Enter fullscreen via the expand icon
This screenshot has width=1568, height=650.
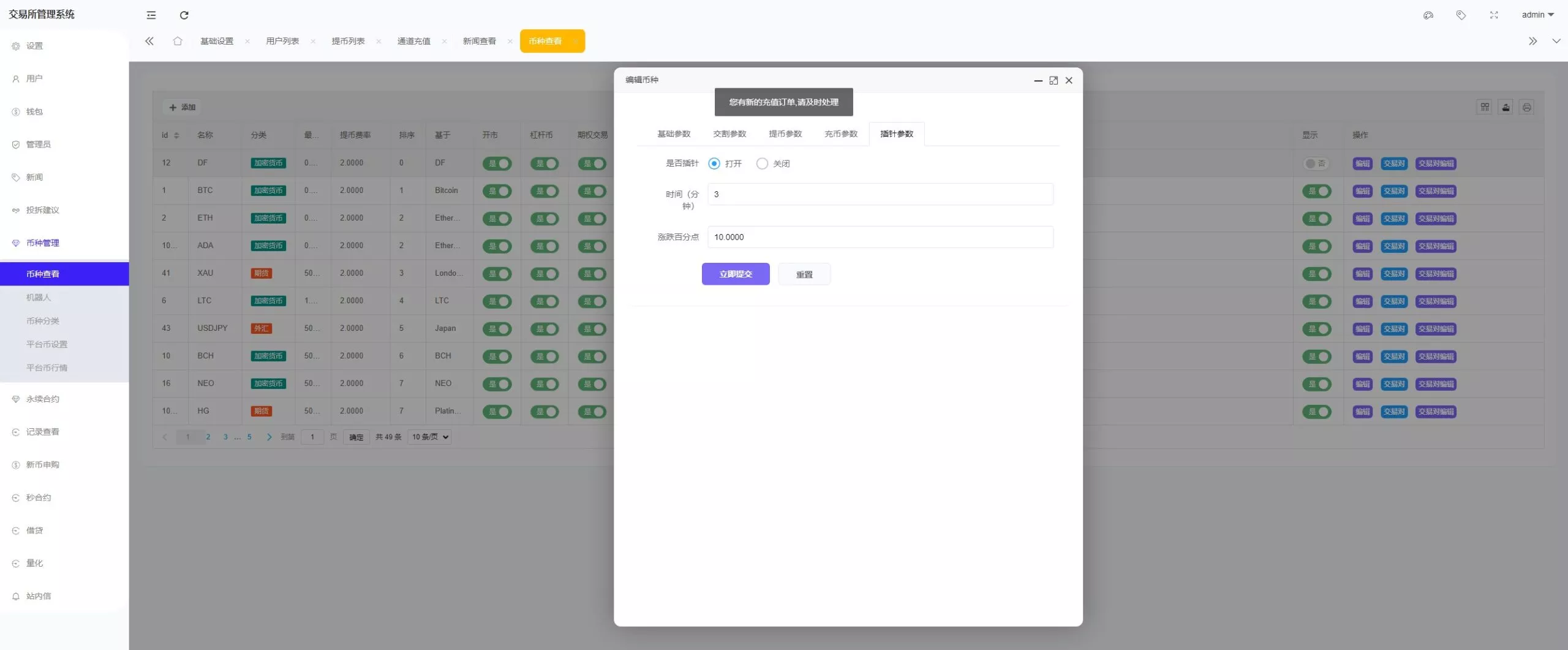1494,15
